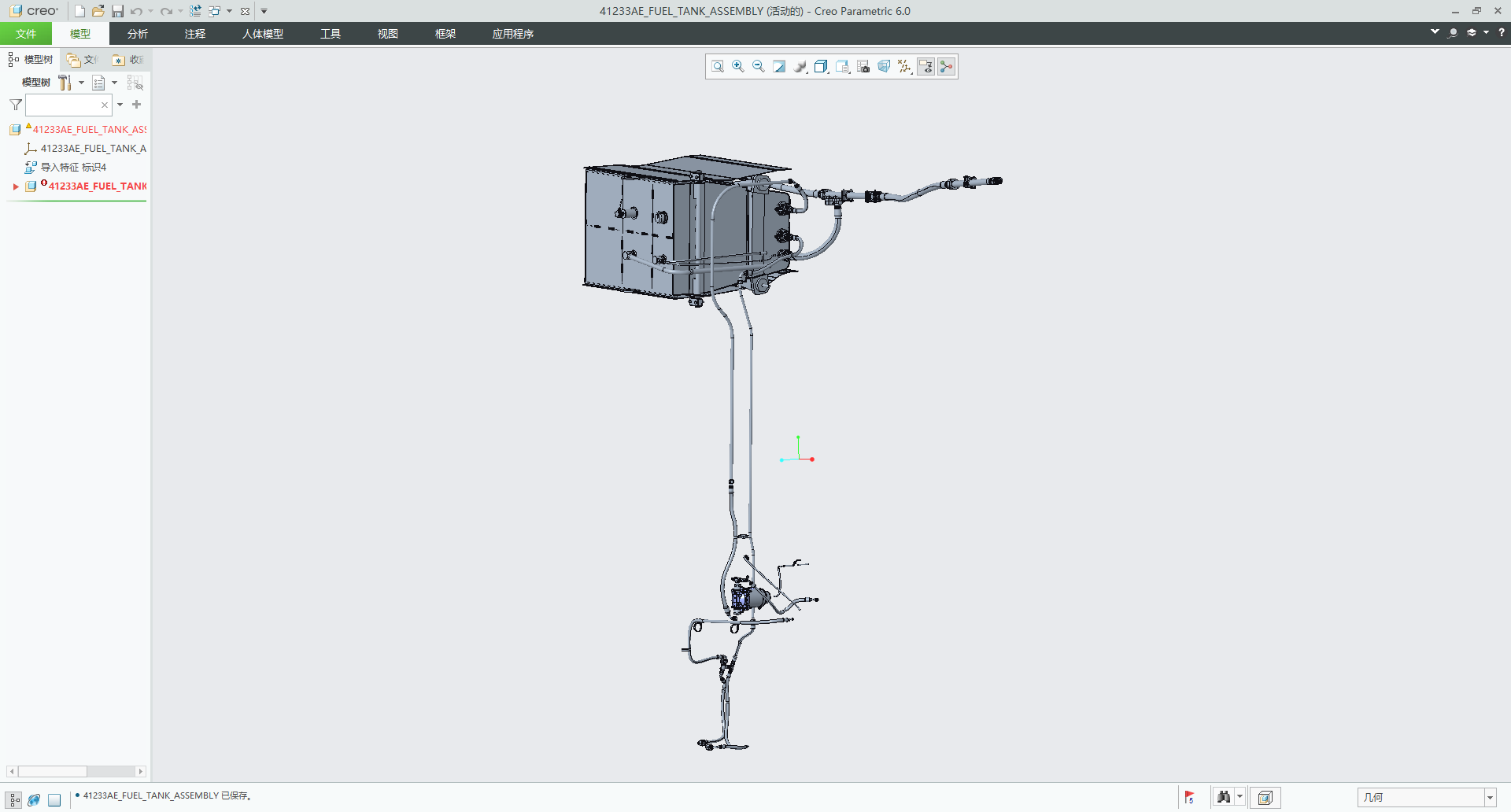1511x812 pixels.
Task: Select the folder browser navigator tab
Action: coord(82,60)
